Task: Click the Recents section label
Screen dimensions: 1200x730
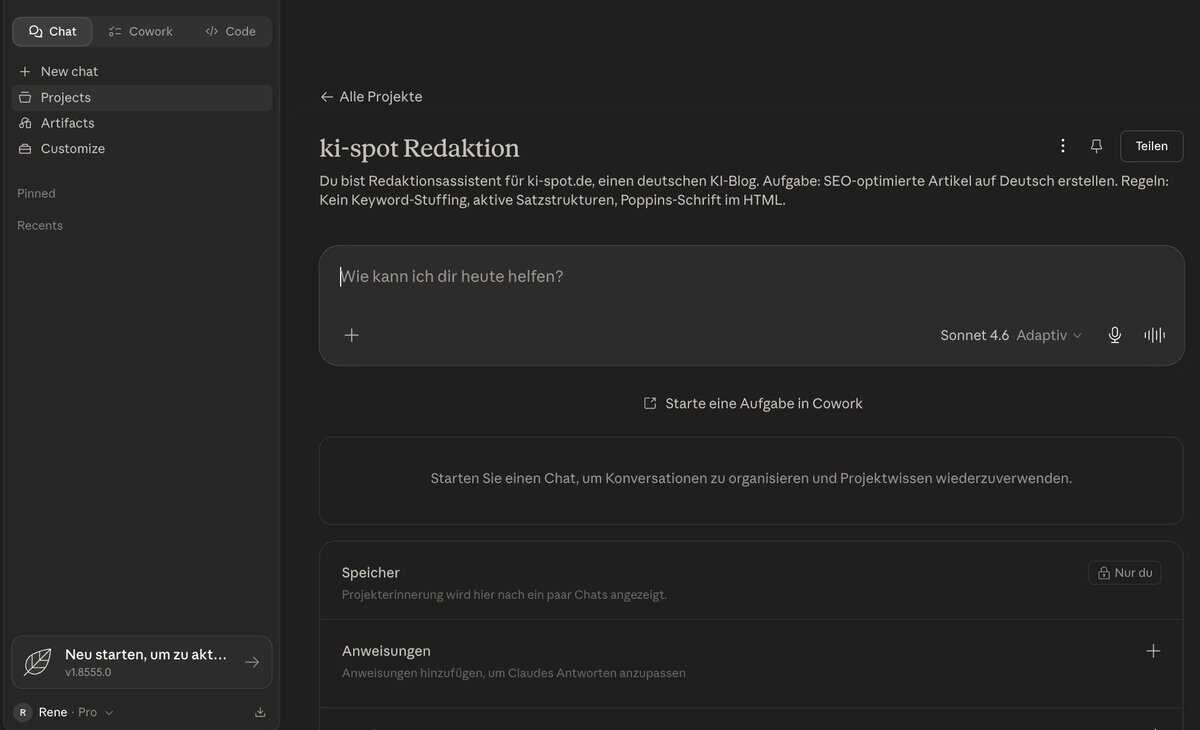Action: point(40,225)
